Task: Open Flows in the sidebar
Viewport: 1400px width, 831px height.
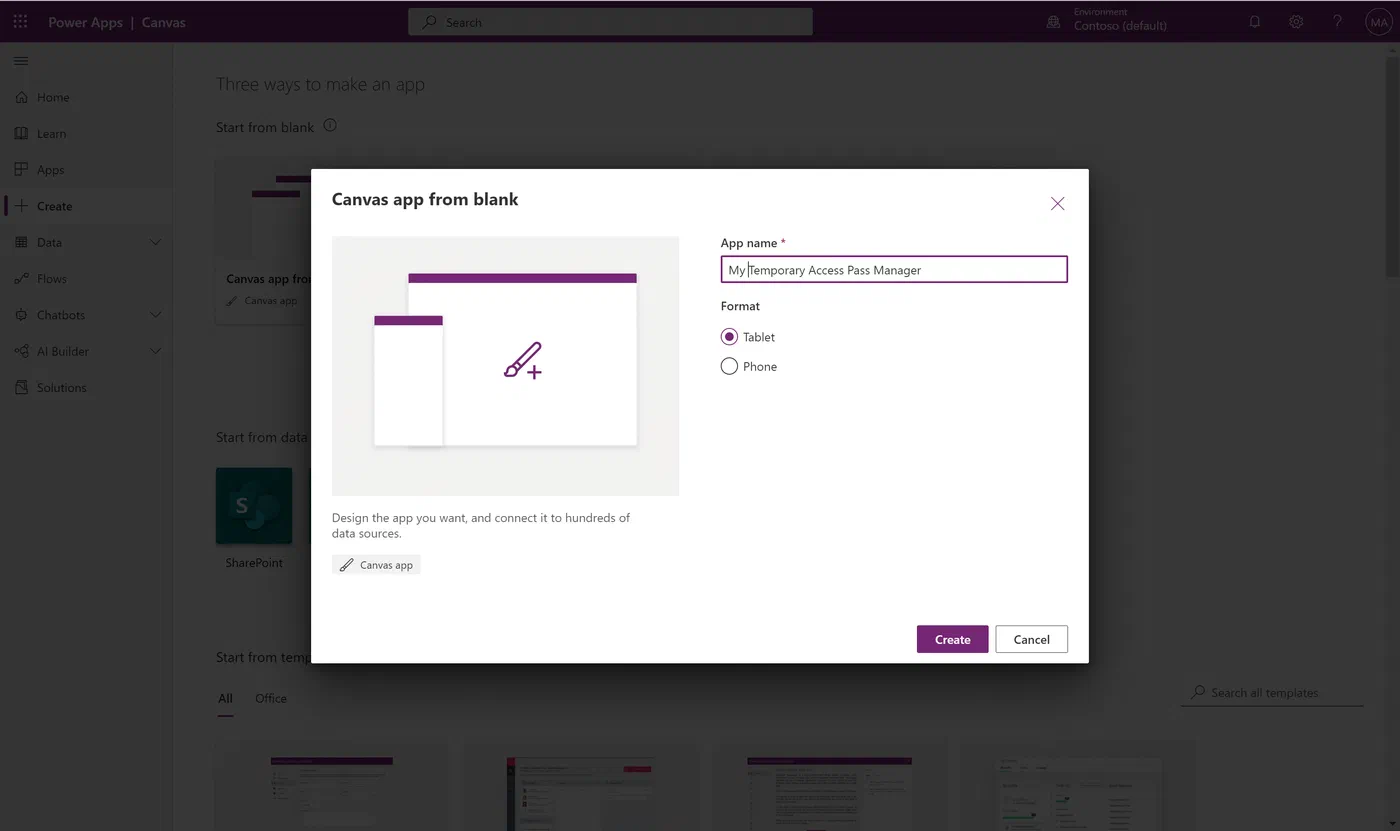Action: (x=86, y=278)
